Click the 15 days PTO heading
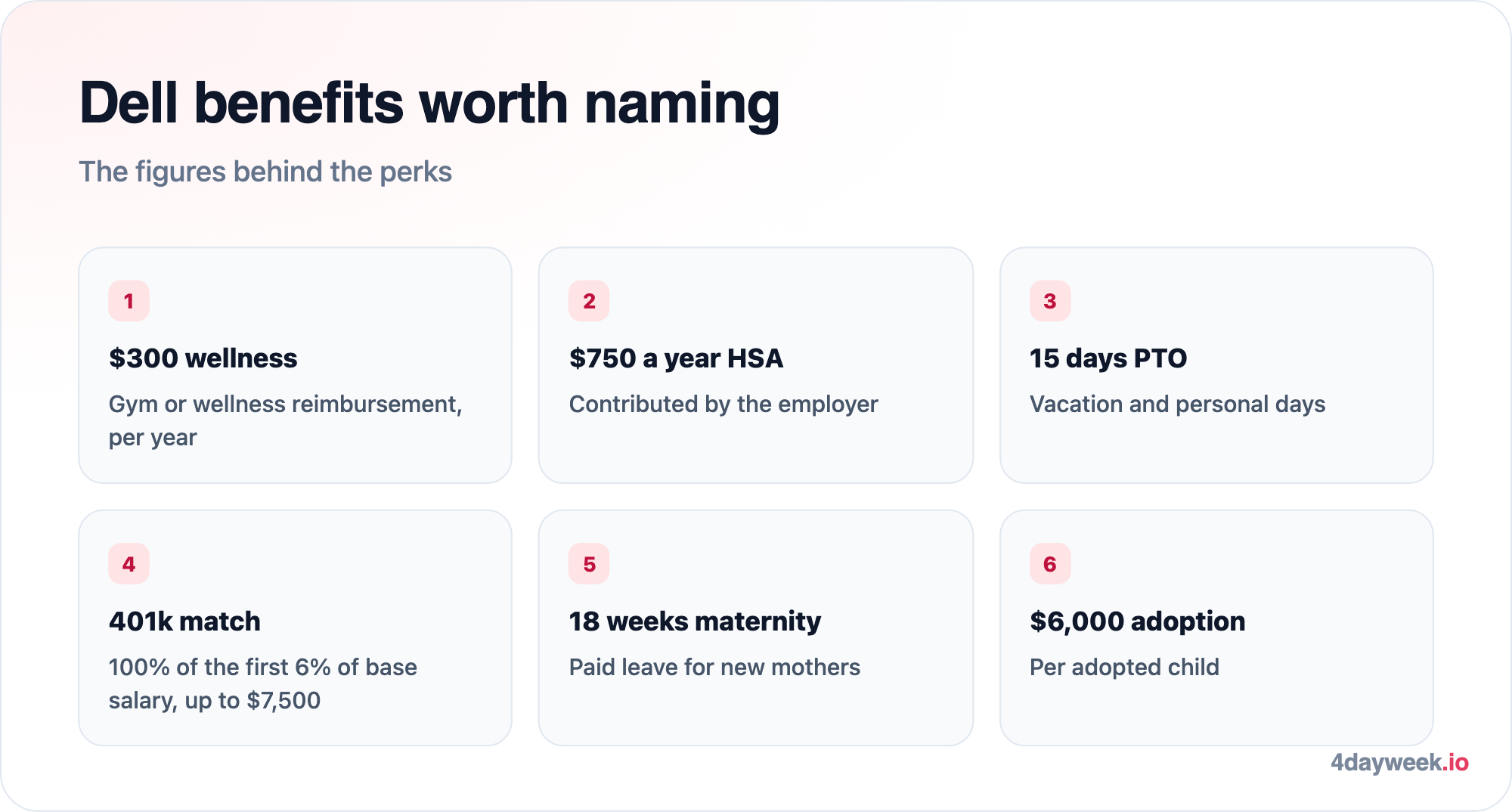 [x=1108, y=358]
